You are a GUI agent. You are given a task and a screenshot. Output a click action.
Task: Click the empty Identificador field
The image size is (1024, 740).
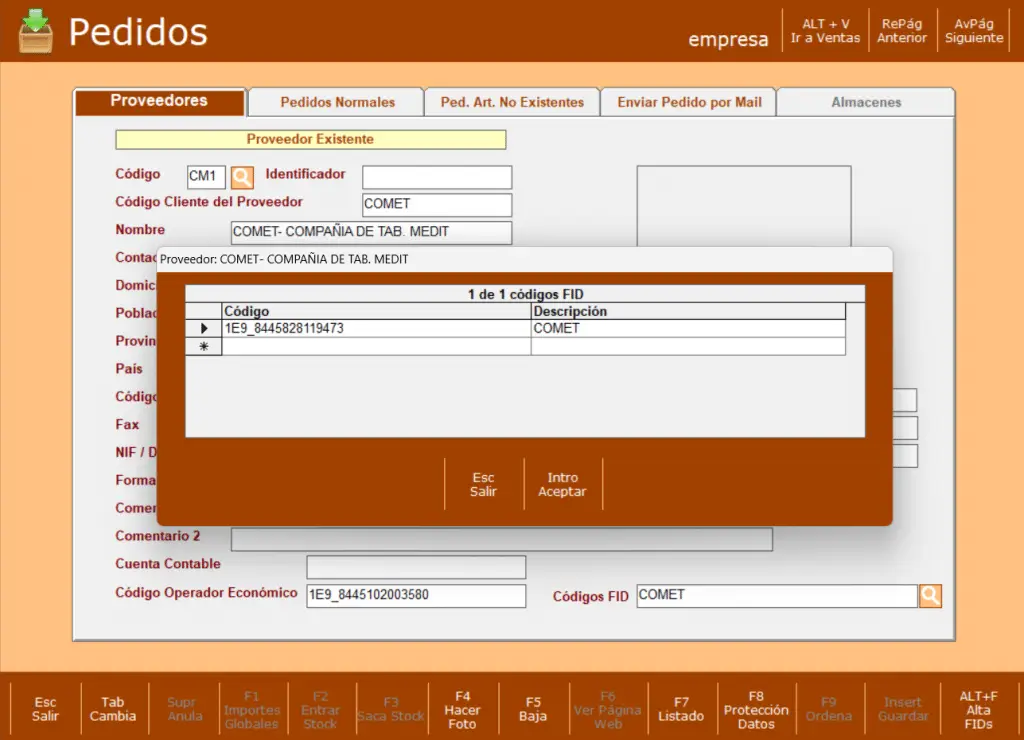437,177
